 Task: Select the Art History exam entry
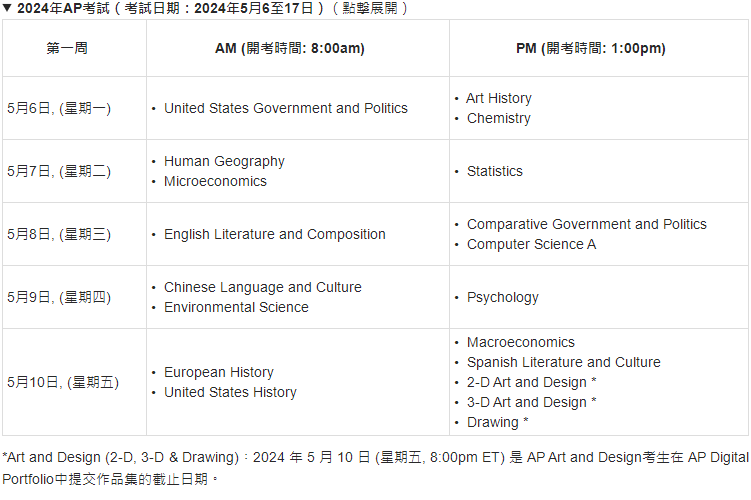point(499,98)
